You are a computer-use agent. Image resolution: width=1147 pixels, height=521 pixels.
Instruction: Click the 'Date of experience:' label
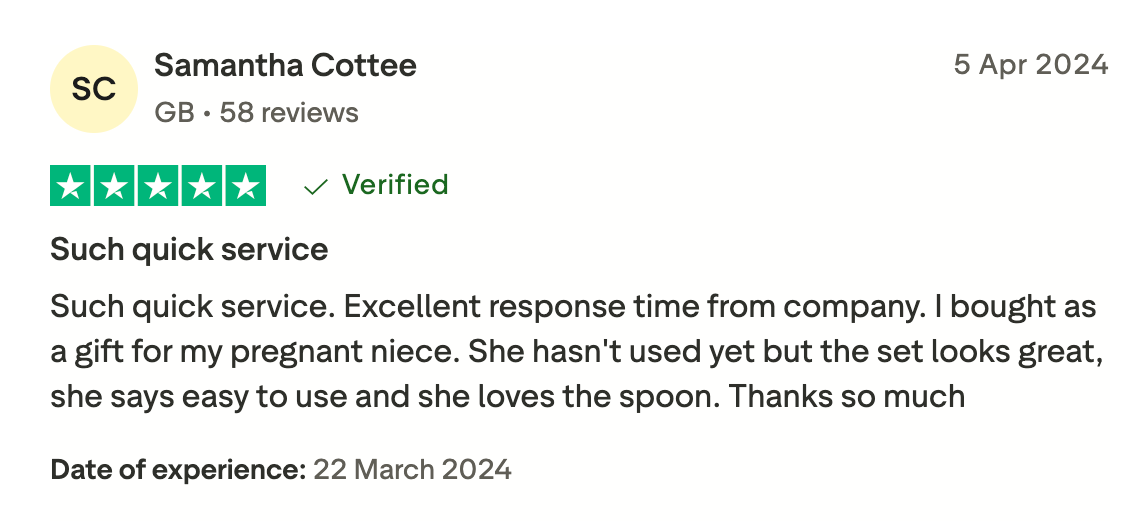coord(178,468)
